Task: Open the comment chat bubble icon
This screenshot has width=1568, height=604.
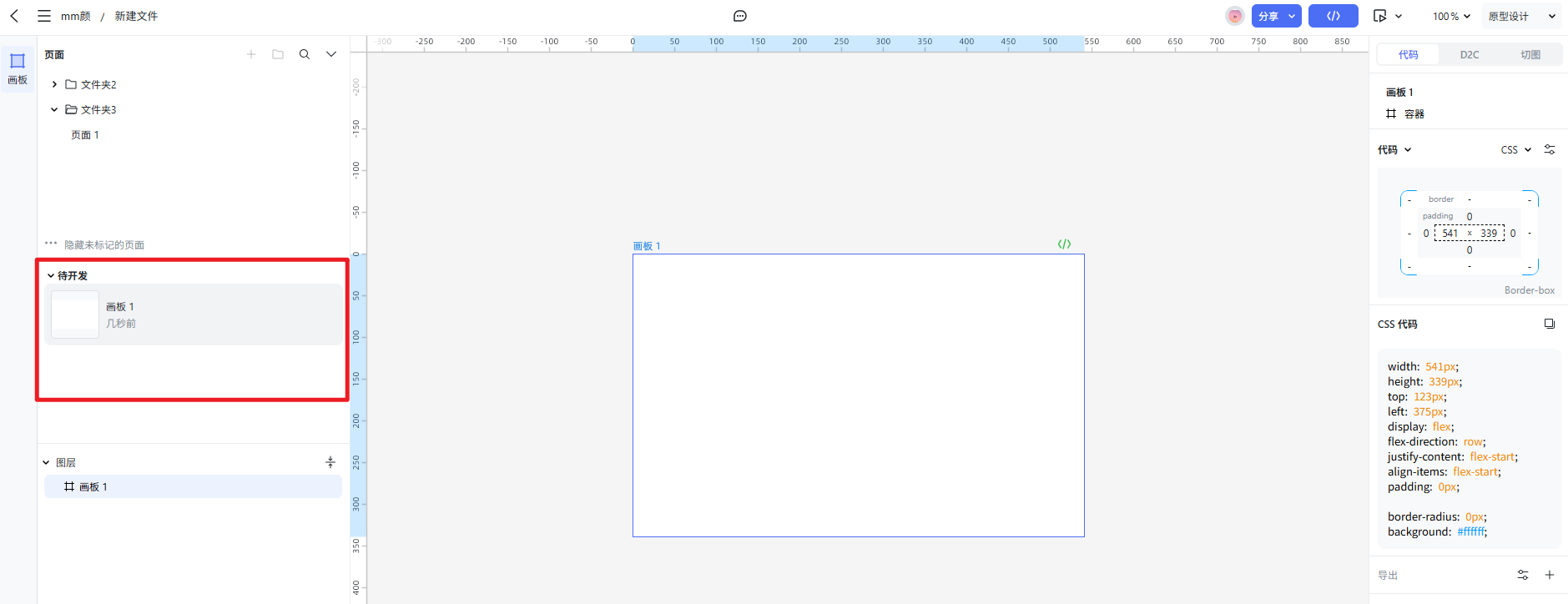Action: click(x=739, y=16)
